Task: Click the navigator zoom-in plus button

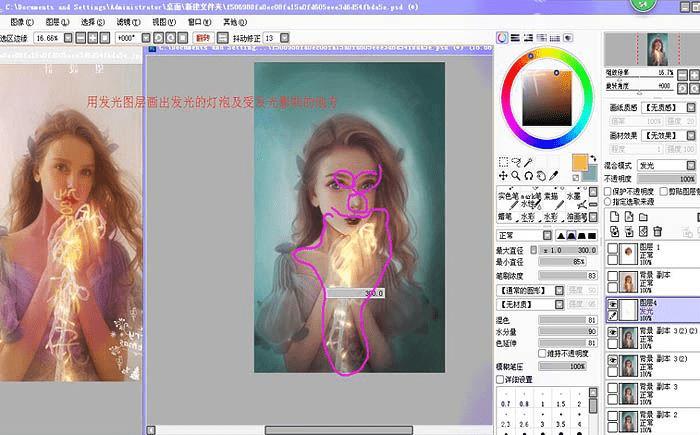Action: pyautogui.click(x=695, y=75)
